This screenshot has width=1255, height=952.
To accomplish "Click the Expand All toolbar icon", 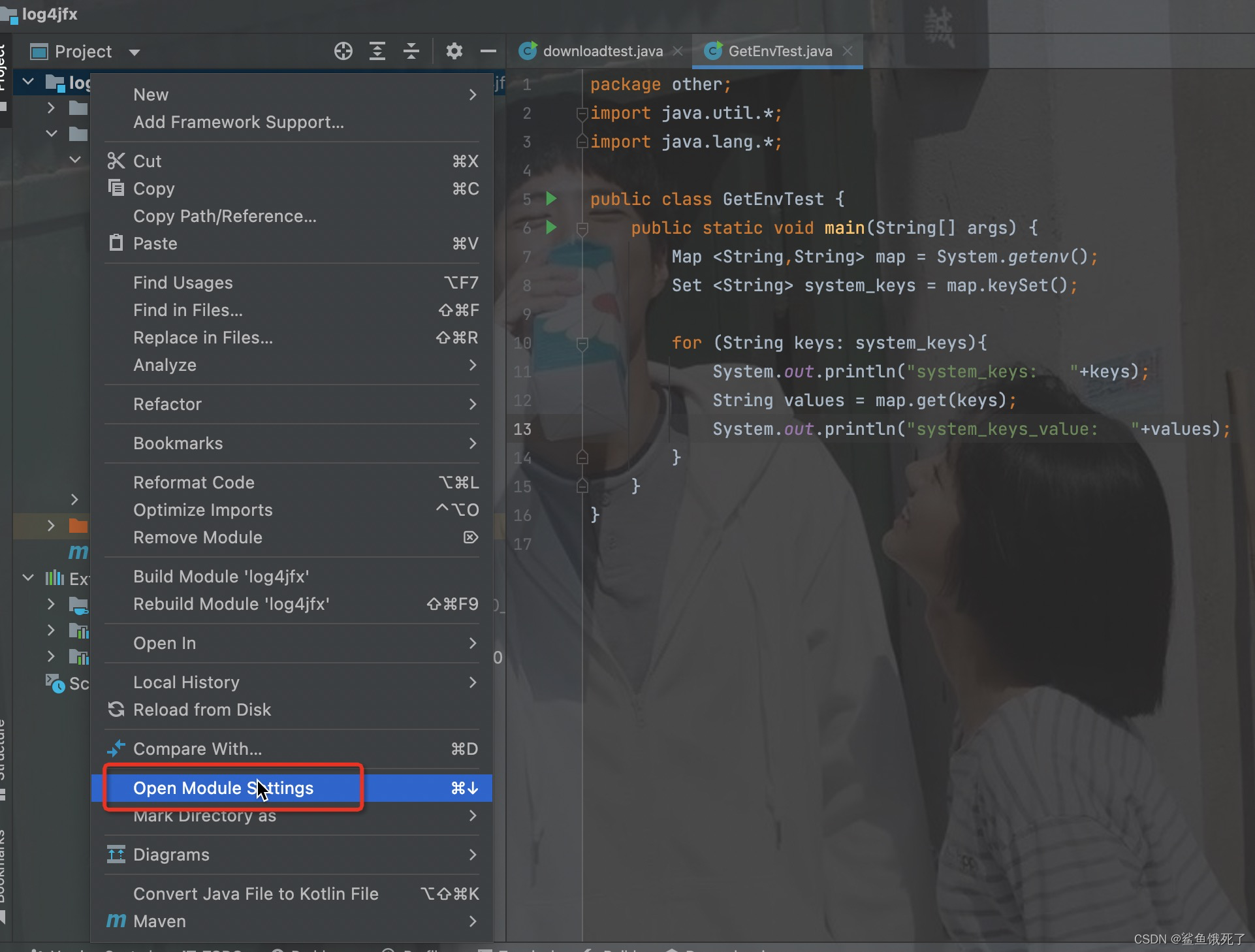I will [377, 51].
